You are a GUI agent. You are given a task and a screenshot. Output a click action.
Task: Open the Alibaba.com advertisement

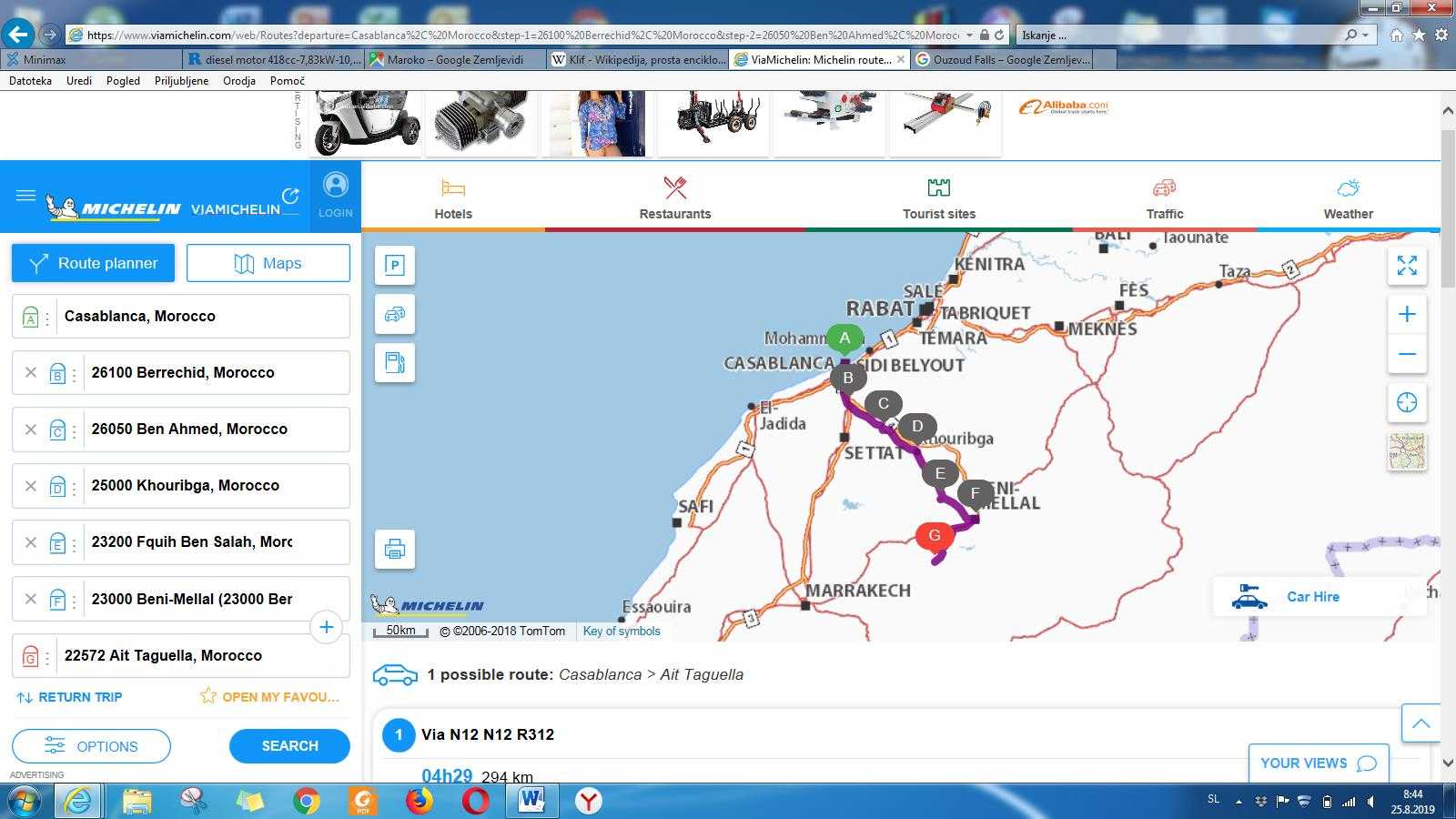tap(1063, 107)
